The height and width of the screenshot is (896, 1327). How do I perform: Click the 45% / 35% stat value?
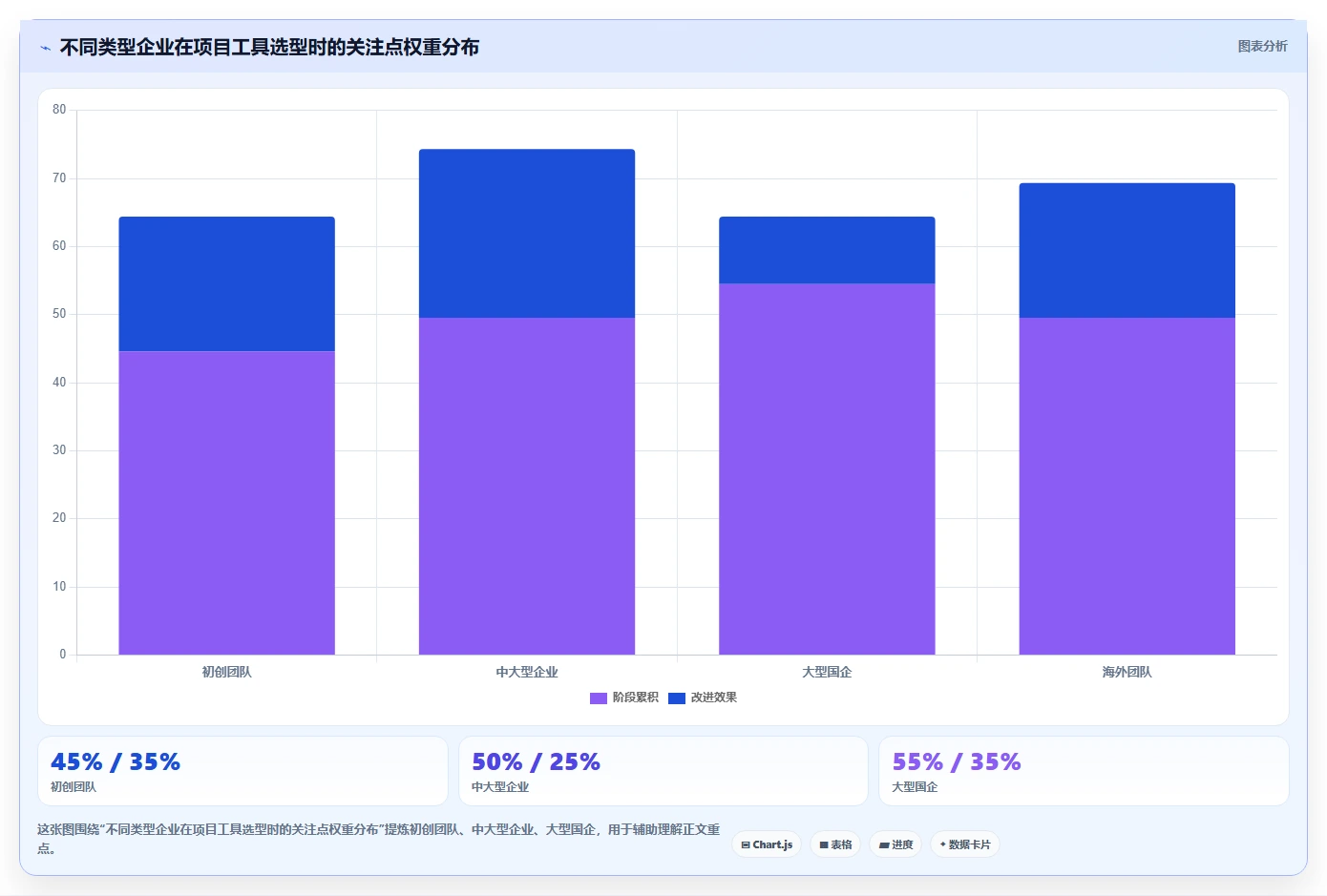coord(116,761)
